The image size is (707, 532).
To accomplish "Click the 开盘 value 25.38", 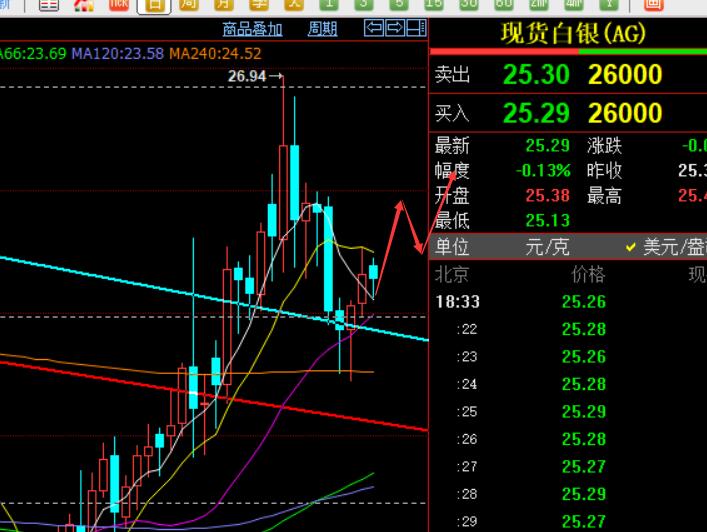I will (x=547, y=196).
